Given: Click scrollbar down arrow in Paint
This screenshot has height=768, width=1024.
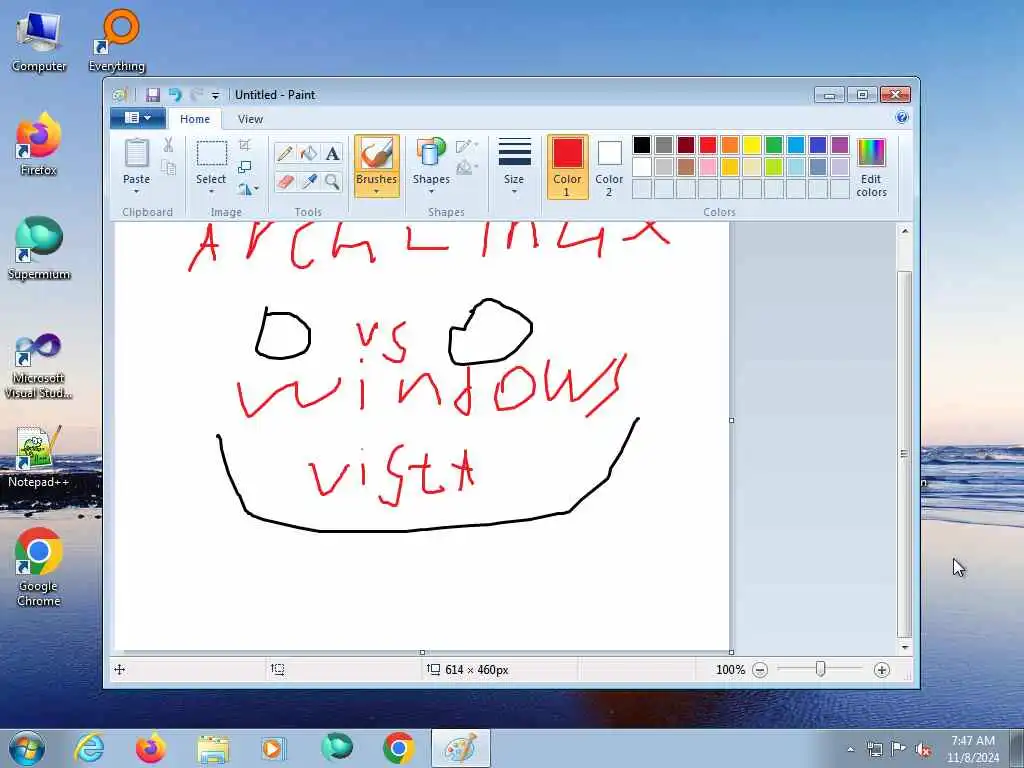Looking at the screenshot, I should [904, 647].
